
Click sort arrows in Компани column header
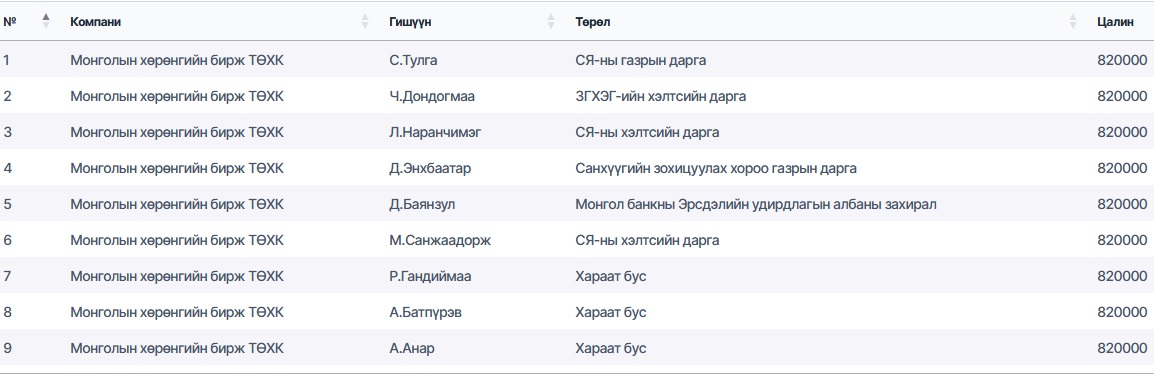(365, 21)
